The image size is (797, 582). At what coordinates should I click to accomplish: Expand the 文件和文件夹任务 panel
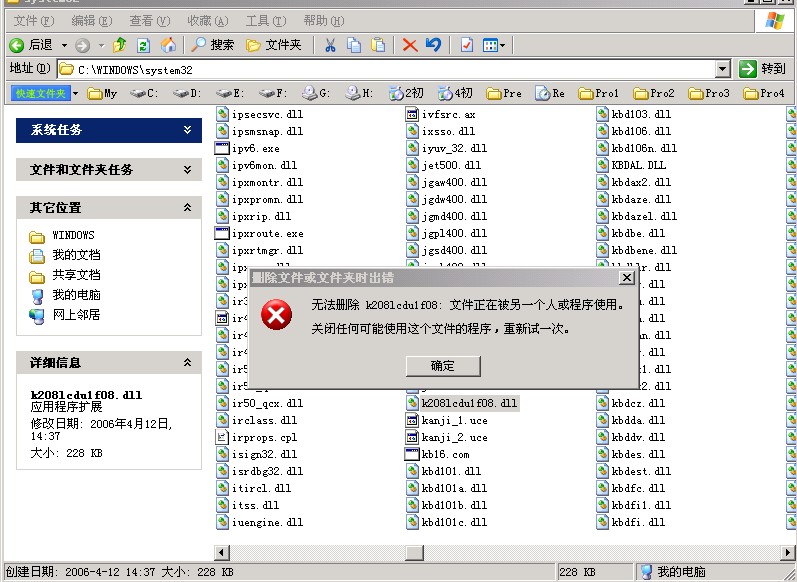(x=109, y=170)
